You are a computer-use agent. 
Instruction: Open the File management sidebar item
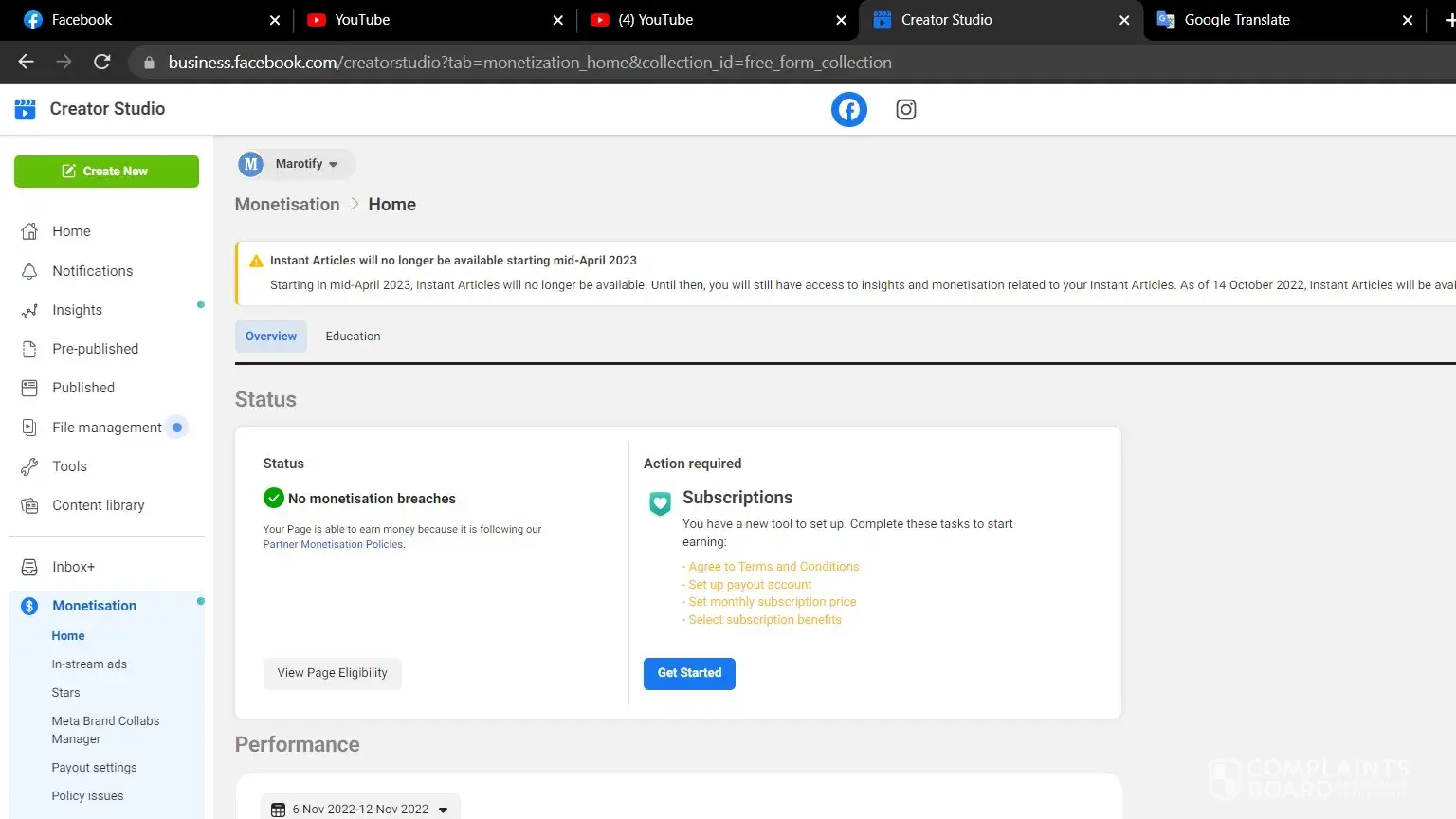pyautogui.click(x=106, y=428)
